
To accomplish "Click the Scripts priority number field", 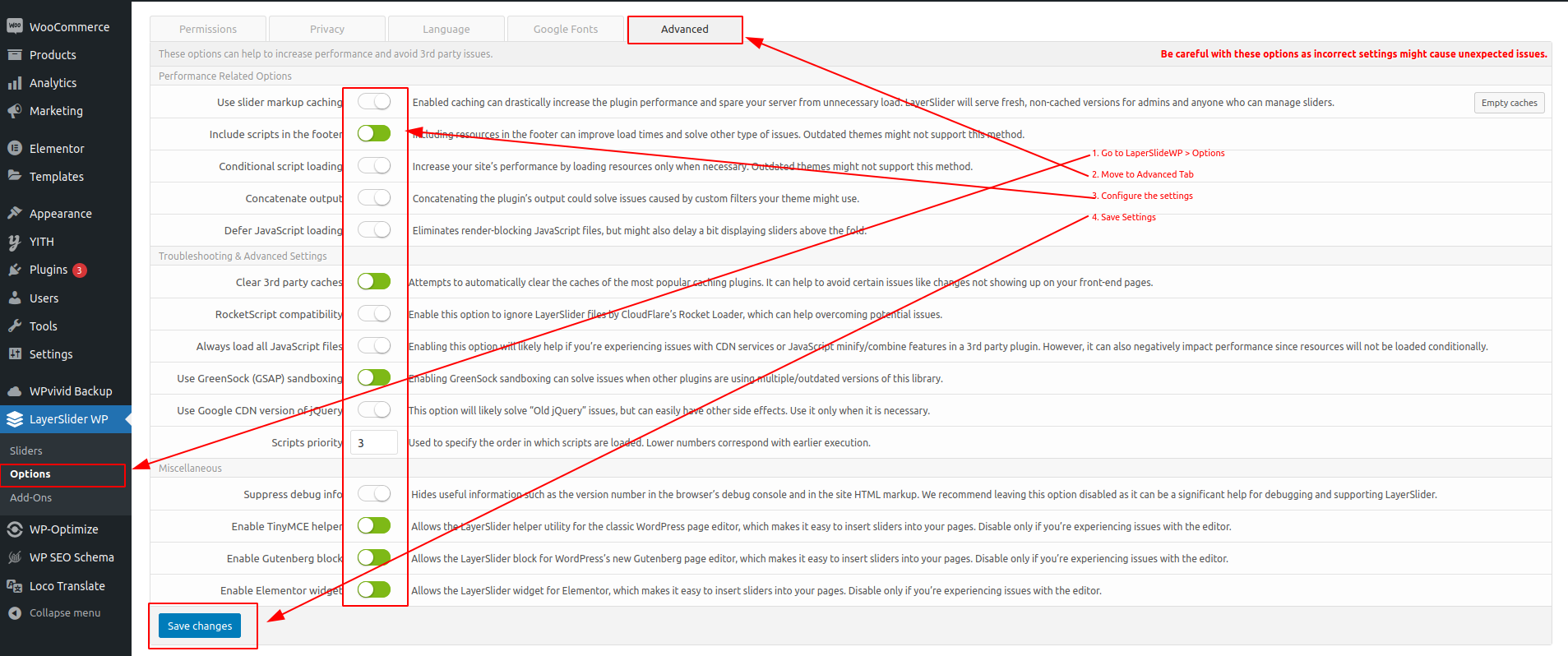I will click(x=374, y=442).
